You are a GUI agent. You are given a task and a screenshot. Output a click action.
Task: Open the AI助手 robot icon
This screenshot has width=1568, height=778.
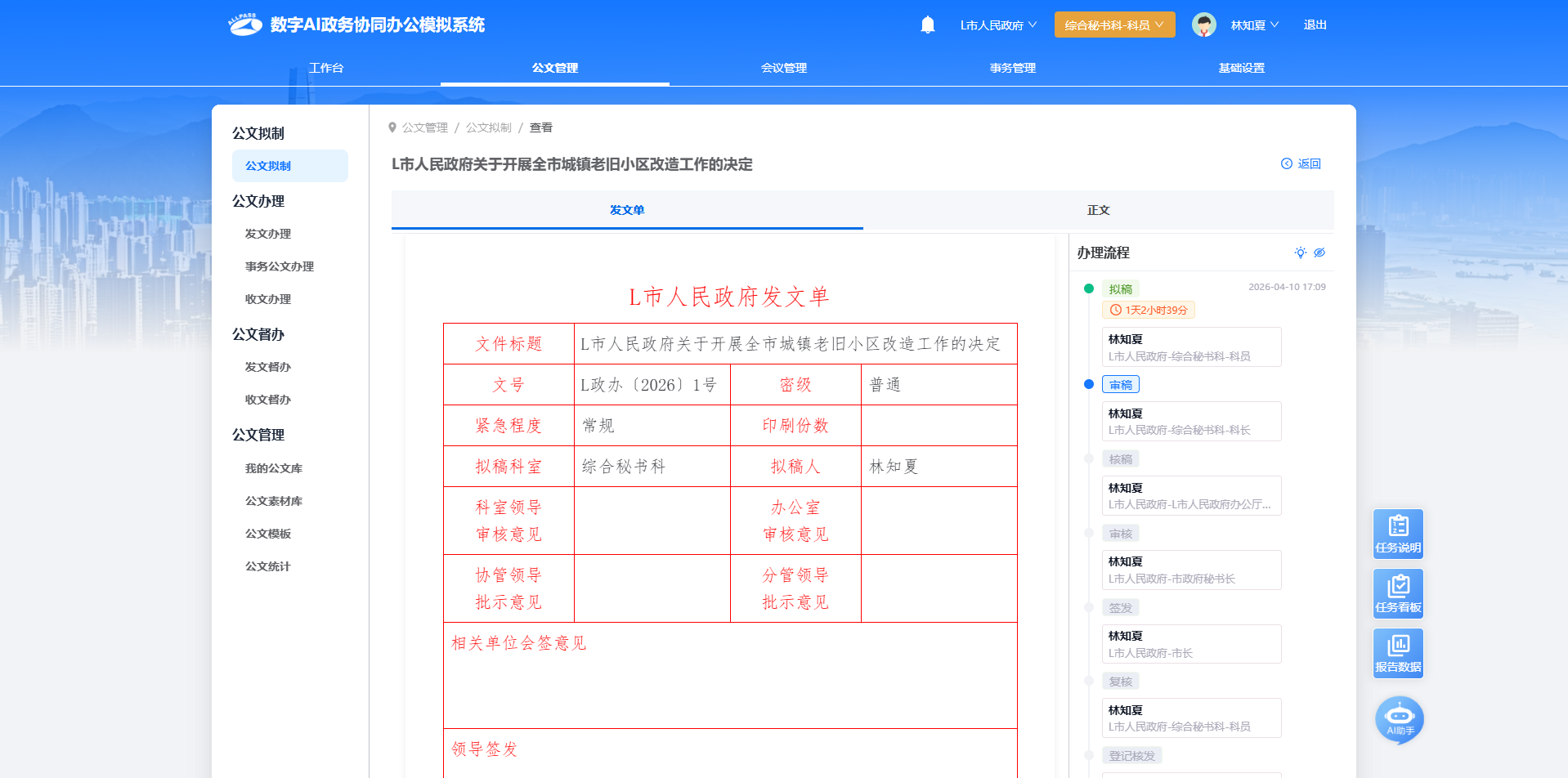(x=1400, y=719)
